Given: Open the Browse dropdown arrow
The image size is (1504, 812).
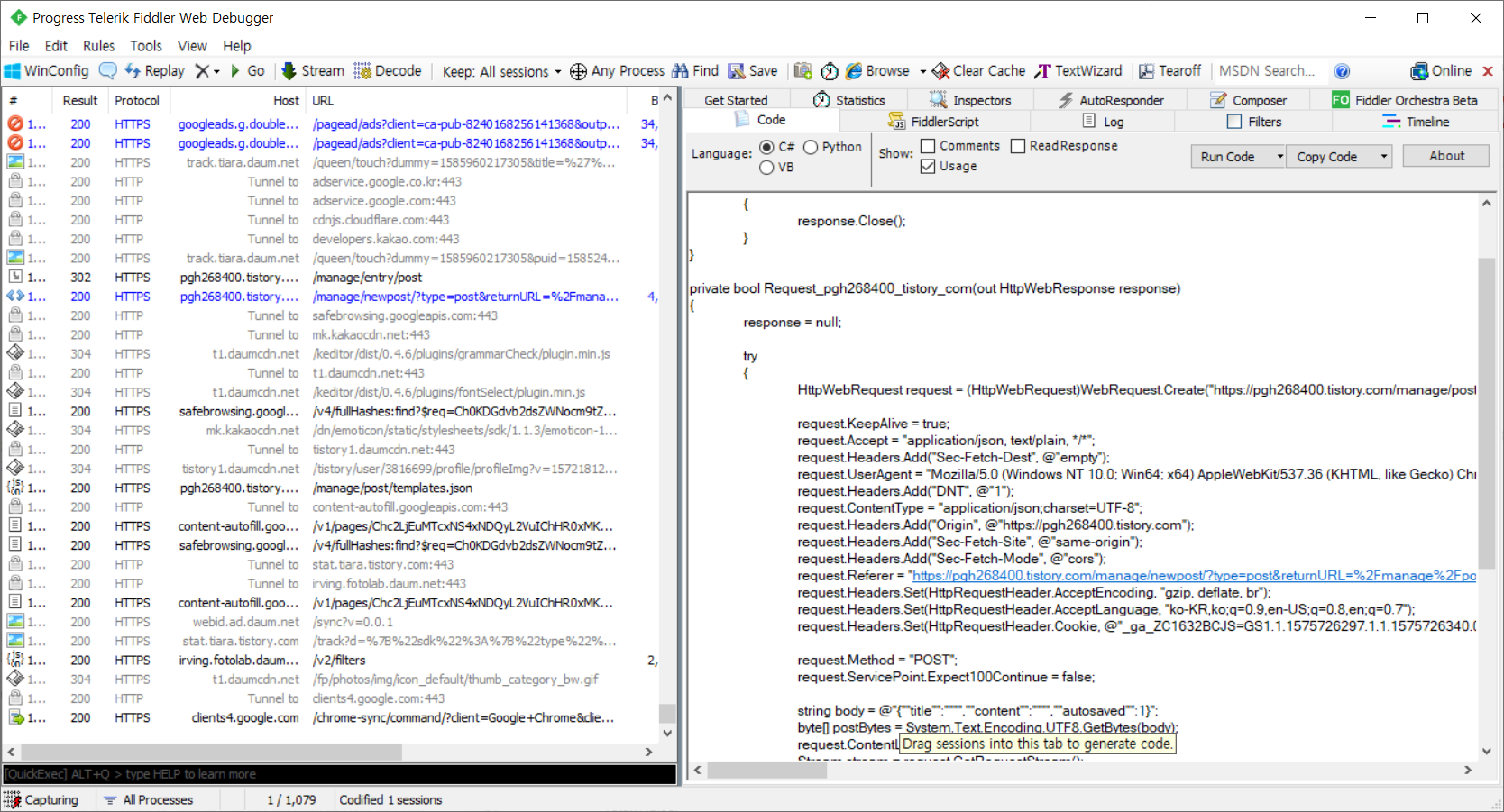Looking at the screenshot, I should tap(922, 71).
